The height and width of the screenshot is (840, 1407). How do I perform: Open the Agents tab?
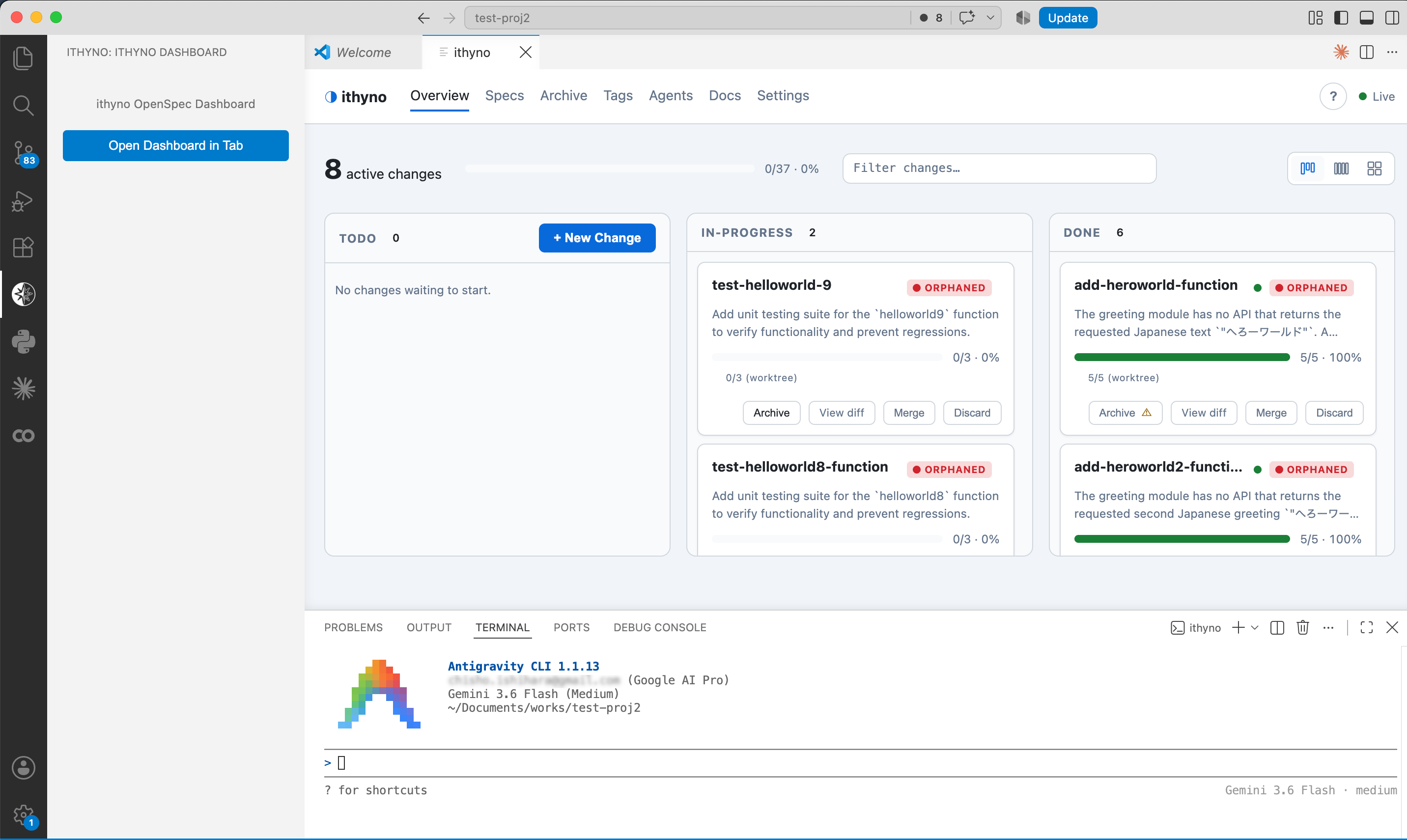[671, 95]
